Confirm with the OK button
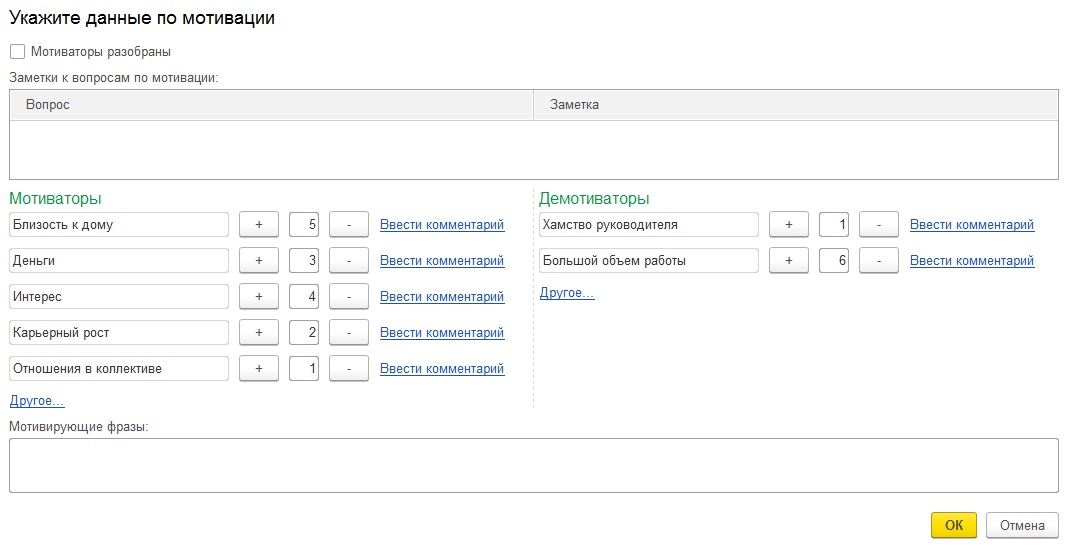The width and height of the screenshot is (1076, 547). point(953,525)
